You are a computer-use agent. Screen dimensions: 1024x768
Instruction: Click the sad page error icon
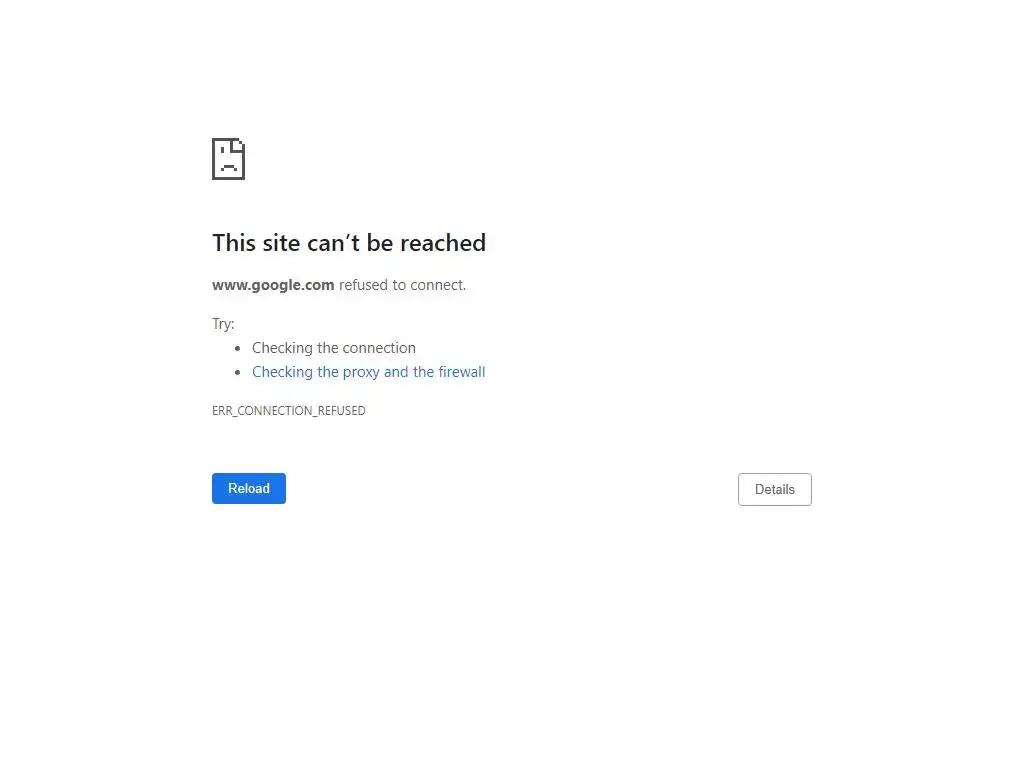[229, 159]
